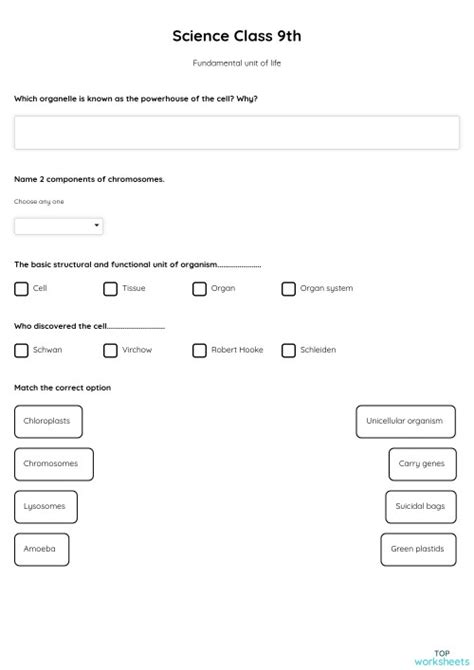Select the Organ checkbox
Image resolution: width=474 pixels, height=670 pixels.
(x=199, y=289)
